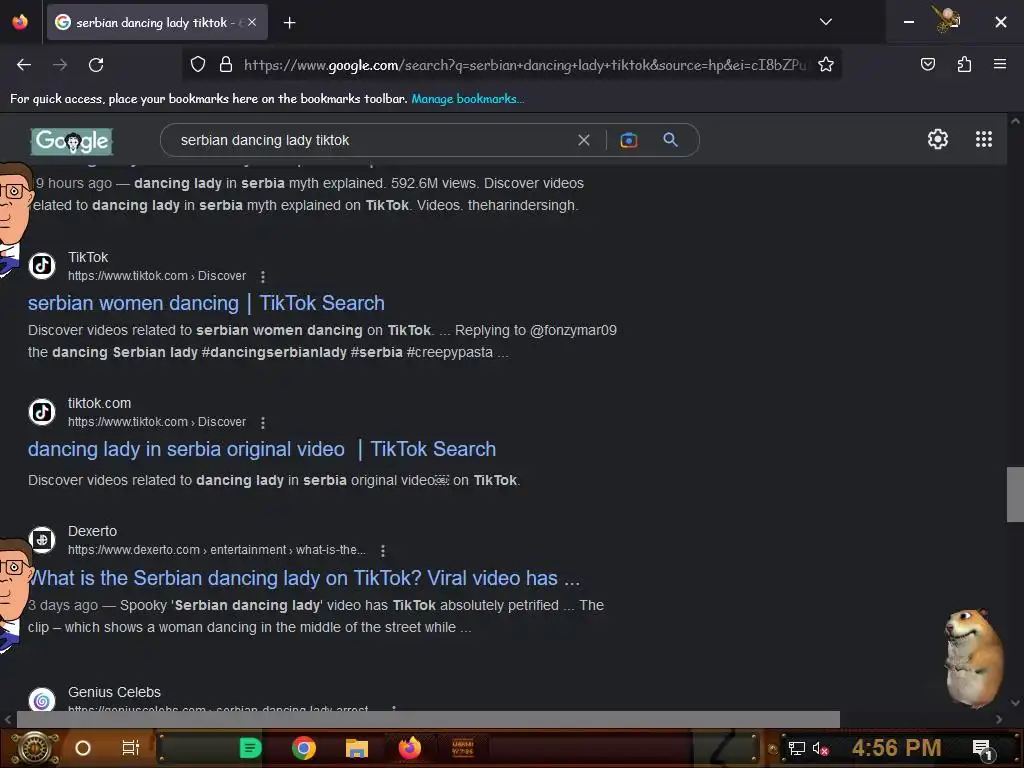Click the scroll right arrow of horizontal scrollbar
Viewport: 1024px width, 768px height.
click(x=999, y=719)
